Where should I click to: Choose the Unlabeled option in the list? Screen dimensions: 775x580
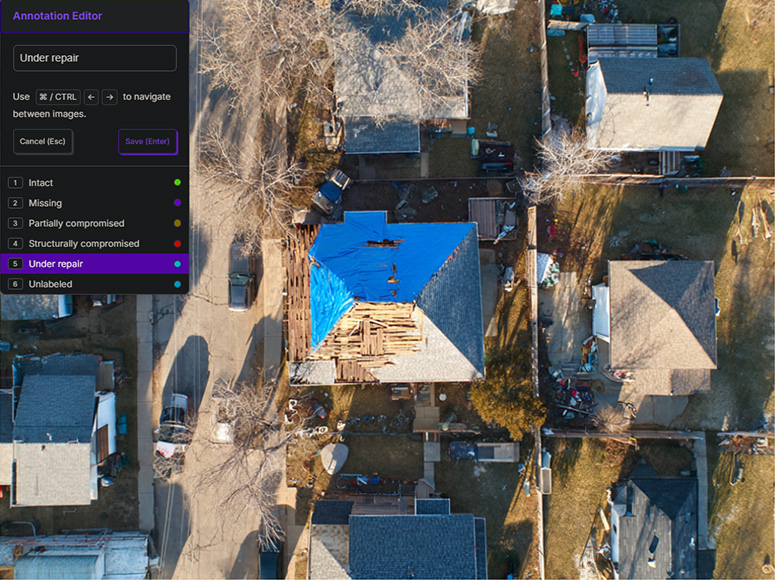[50, 284]
